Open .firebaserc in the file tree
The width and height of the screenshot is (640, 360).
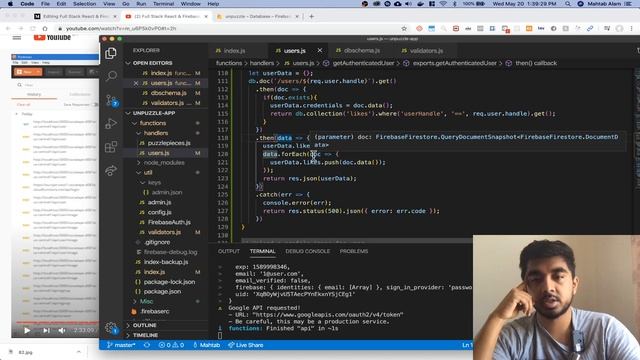pyautogui.click(x=155, y=311)
